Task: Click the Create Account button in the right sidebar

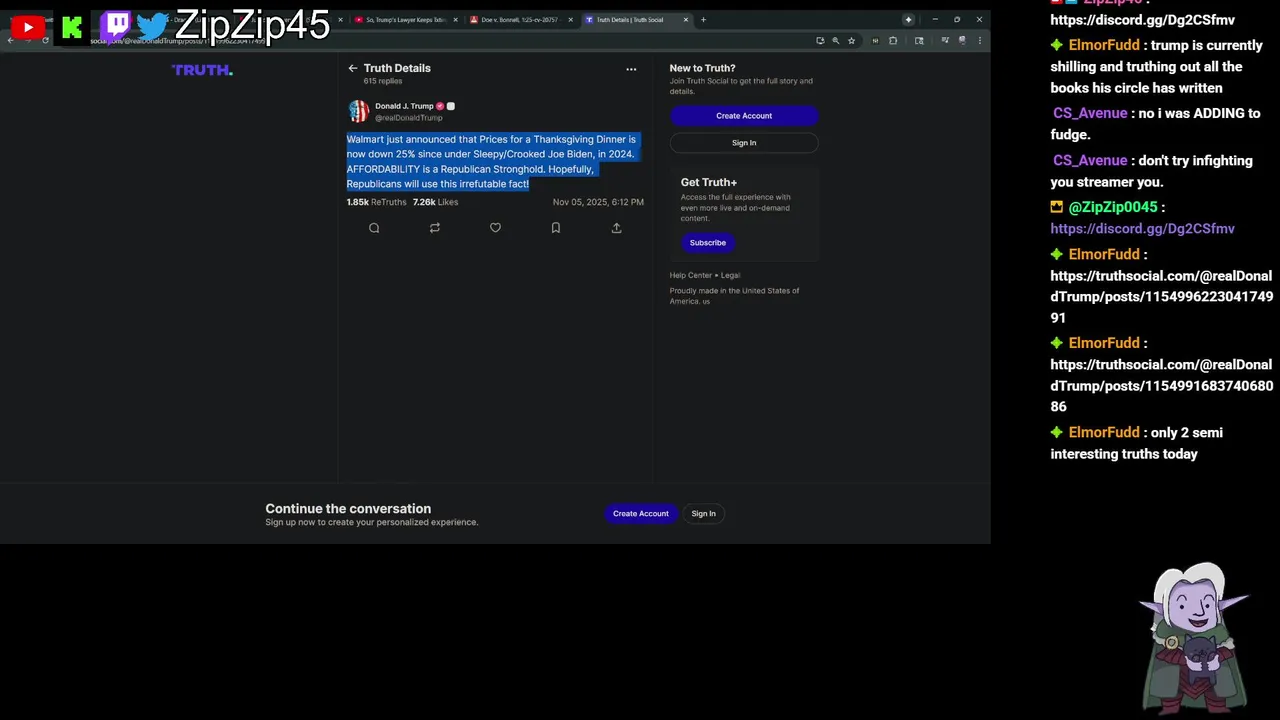Action: (x=744, y=116)
